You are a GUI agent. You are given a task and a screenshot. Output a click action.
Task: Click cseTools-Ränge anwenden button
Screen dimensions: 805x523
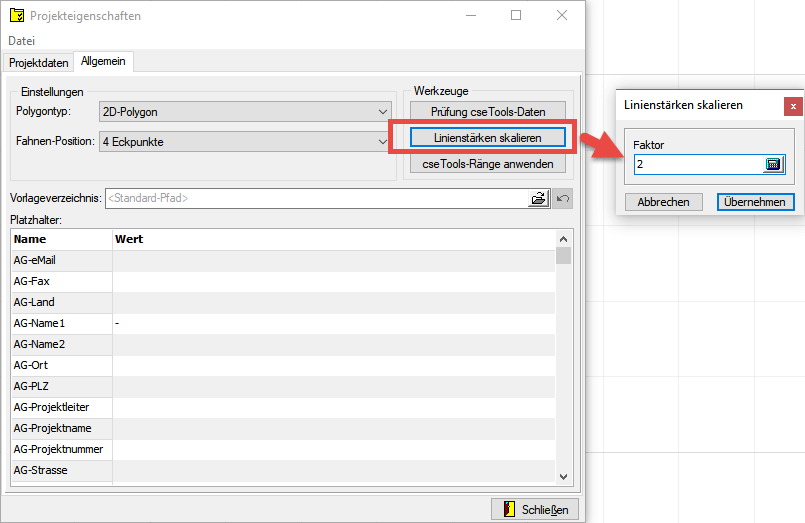[488, 163]
